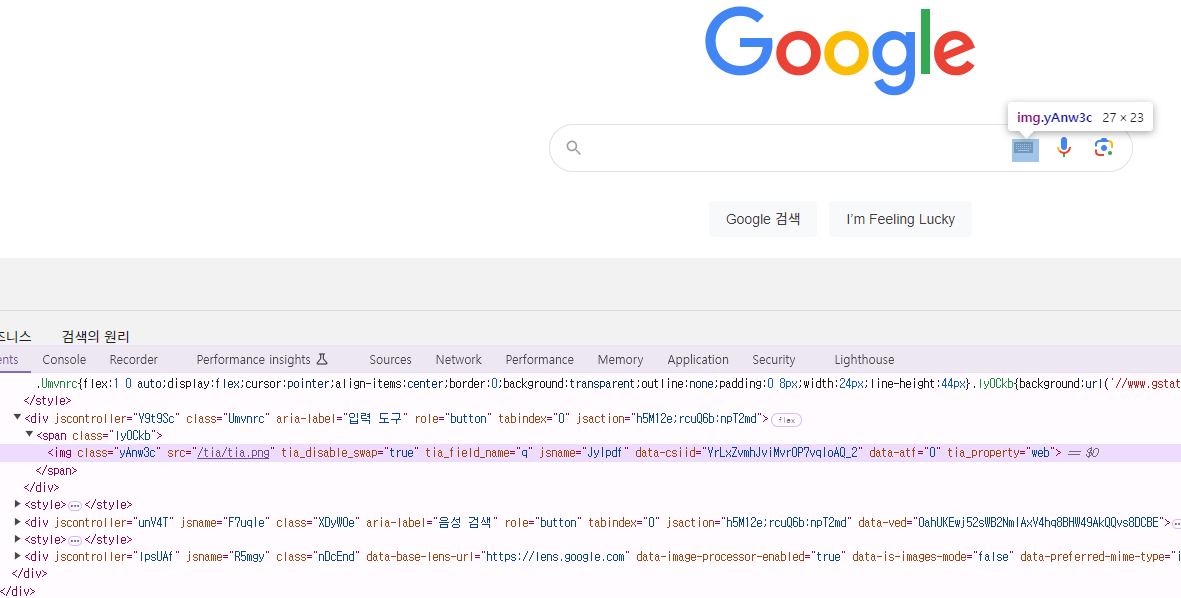Open the Performance tab
The width and height of the screenshot is (1181, 598).
(x=539, y=360)
